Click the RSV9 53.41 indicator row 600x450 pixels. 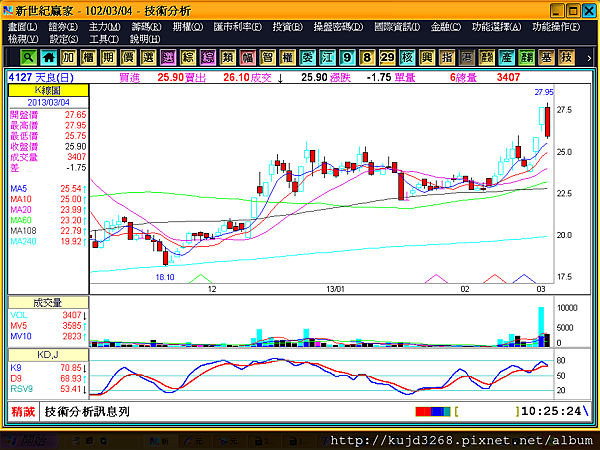(x=48, y=389)
